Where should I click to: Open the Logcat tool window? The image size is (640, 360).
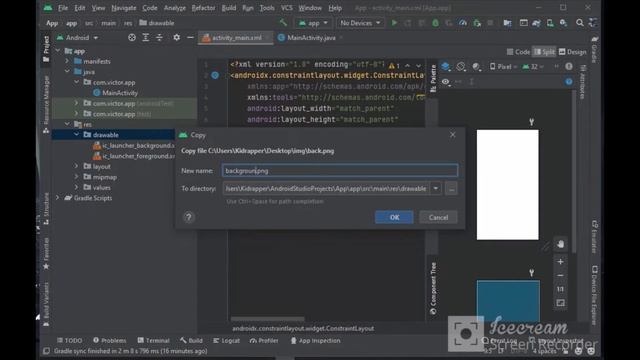click(x=227, y=340)
